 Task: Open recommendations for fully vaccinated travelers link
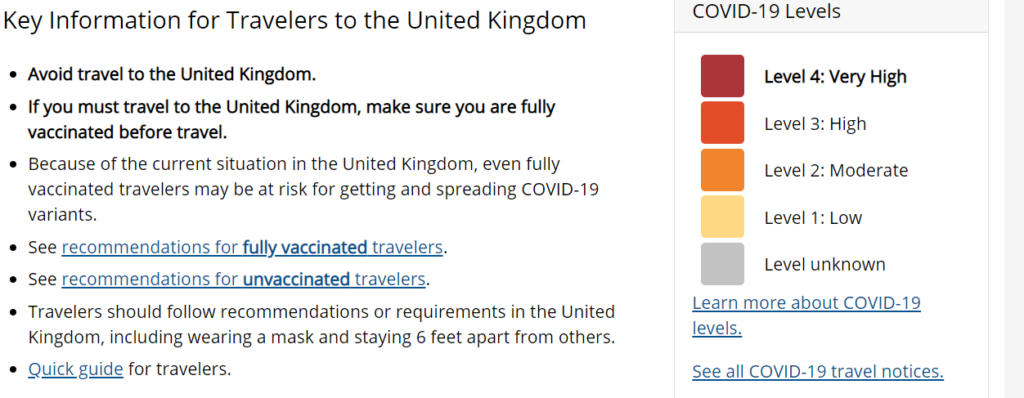(x=253, y=248)
